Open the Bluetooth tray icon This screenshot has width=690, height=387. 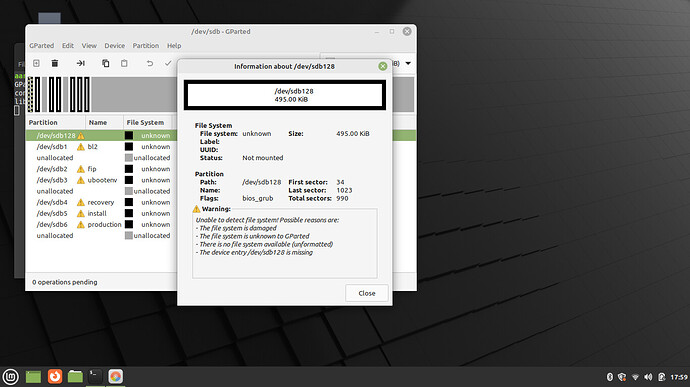[609, 377]
